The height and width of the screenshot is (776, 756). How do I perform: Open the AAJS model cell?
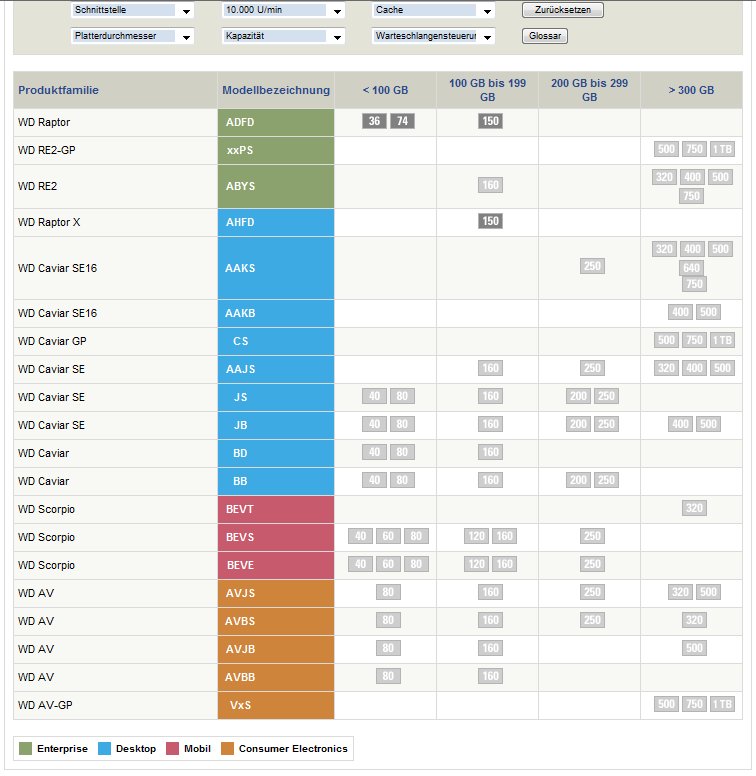(276, 369)
